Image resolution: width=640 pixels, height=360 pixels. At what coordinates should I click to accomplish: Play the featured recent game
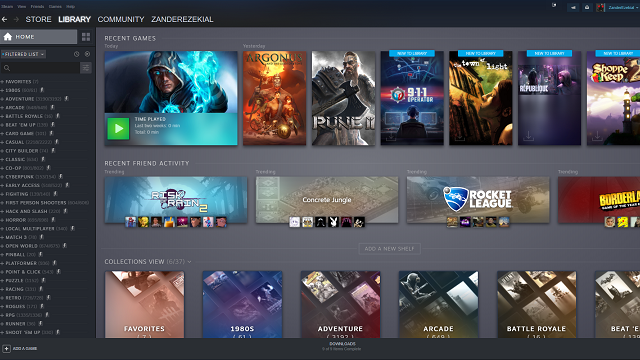(118, 129)
